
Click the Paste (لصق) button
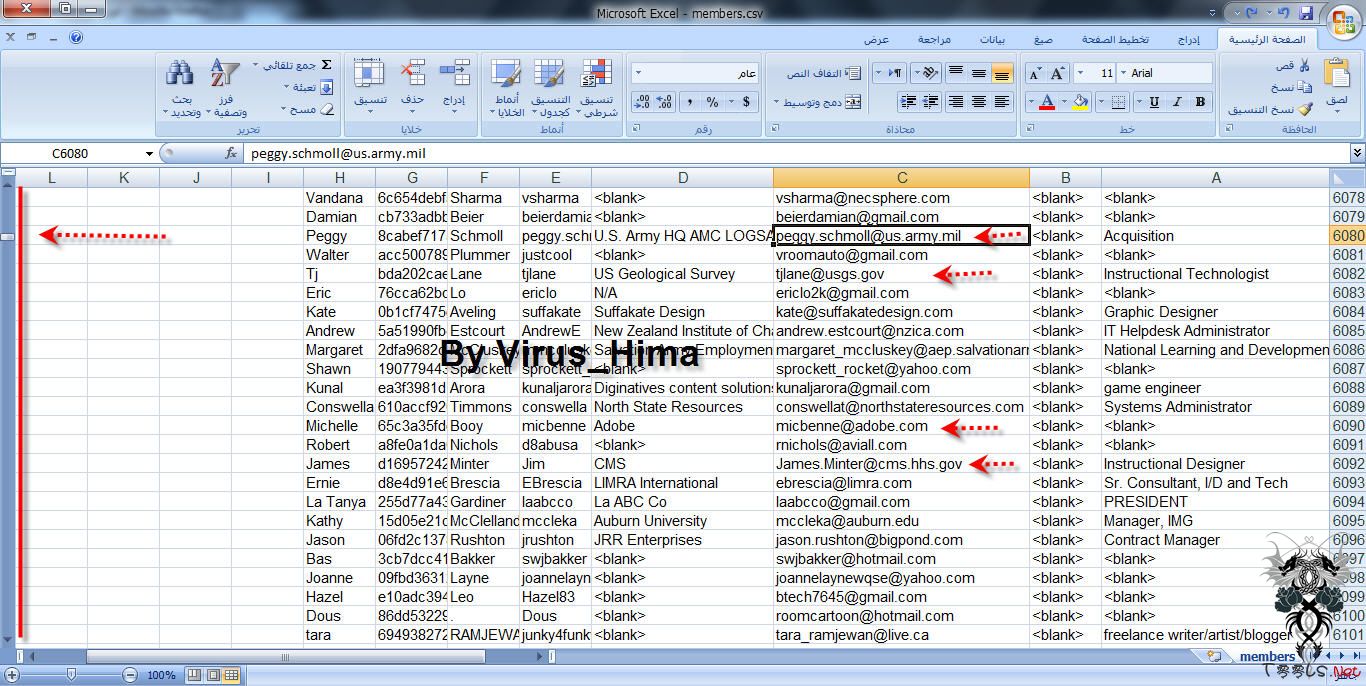click(1336, 77)
